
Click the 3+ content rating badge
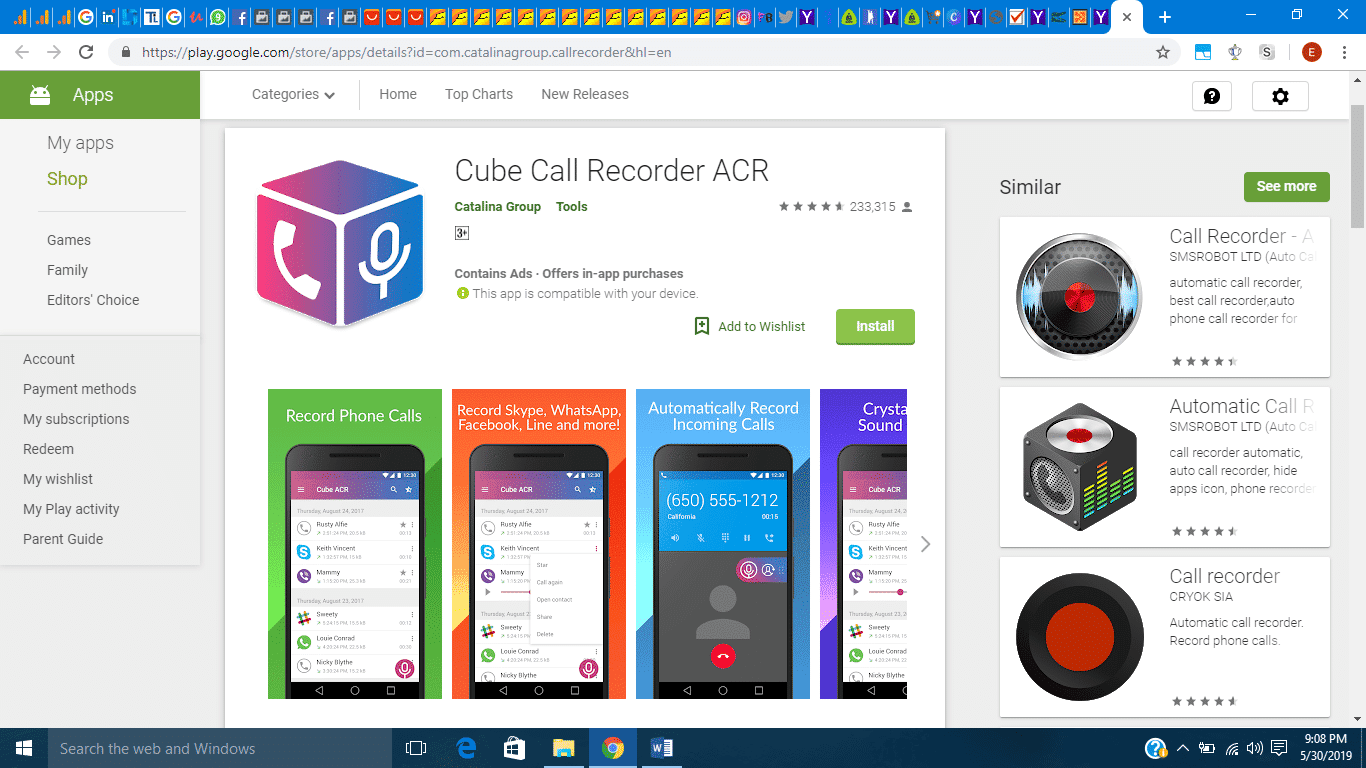462,233
